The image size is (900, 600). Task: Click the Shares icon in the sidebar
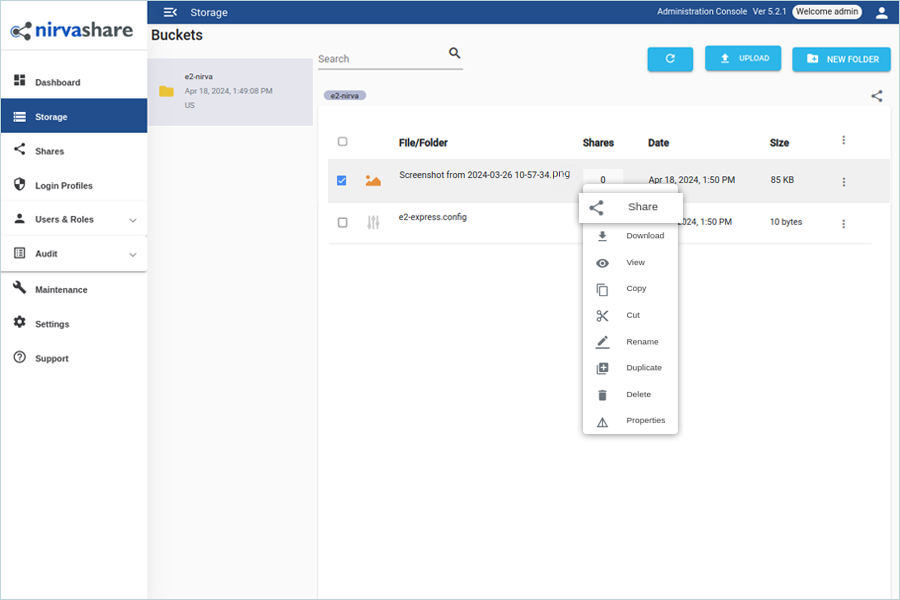click(20, 149)
